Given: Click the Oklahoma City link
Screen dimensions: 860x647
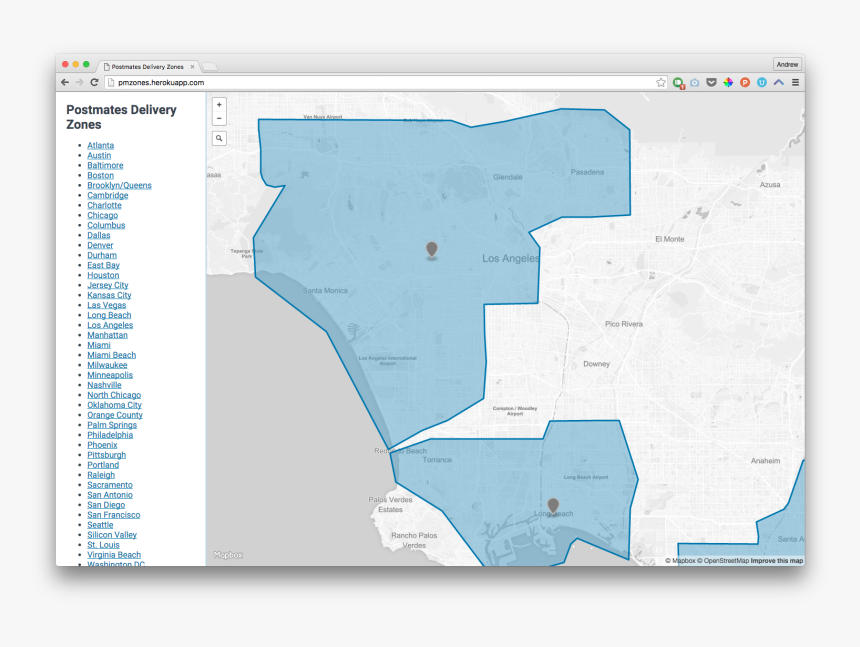Looking at the screenshot, I should coord(115,405).
